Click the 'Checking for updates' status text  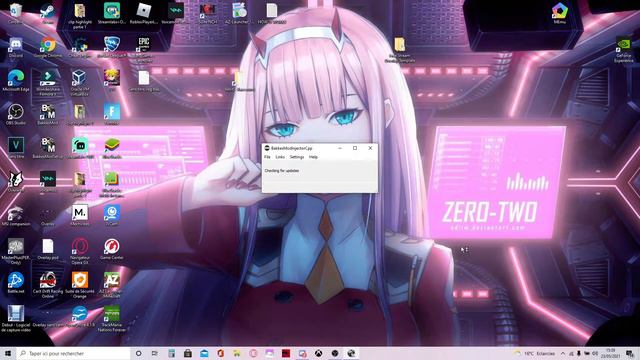pyautogui.click(x=282, y=171)
